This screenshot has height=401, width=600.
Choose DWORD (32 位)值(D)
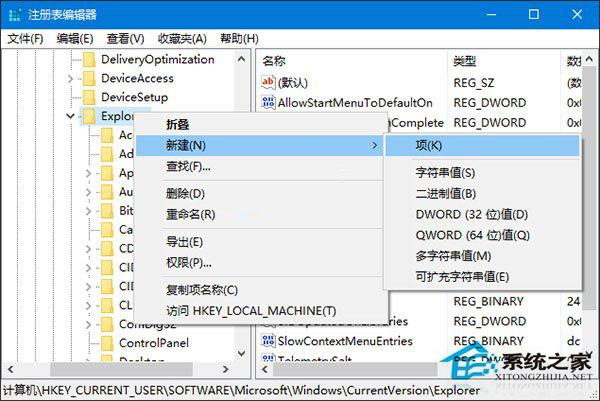482,214
